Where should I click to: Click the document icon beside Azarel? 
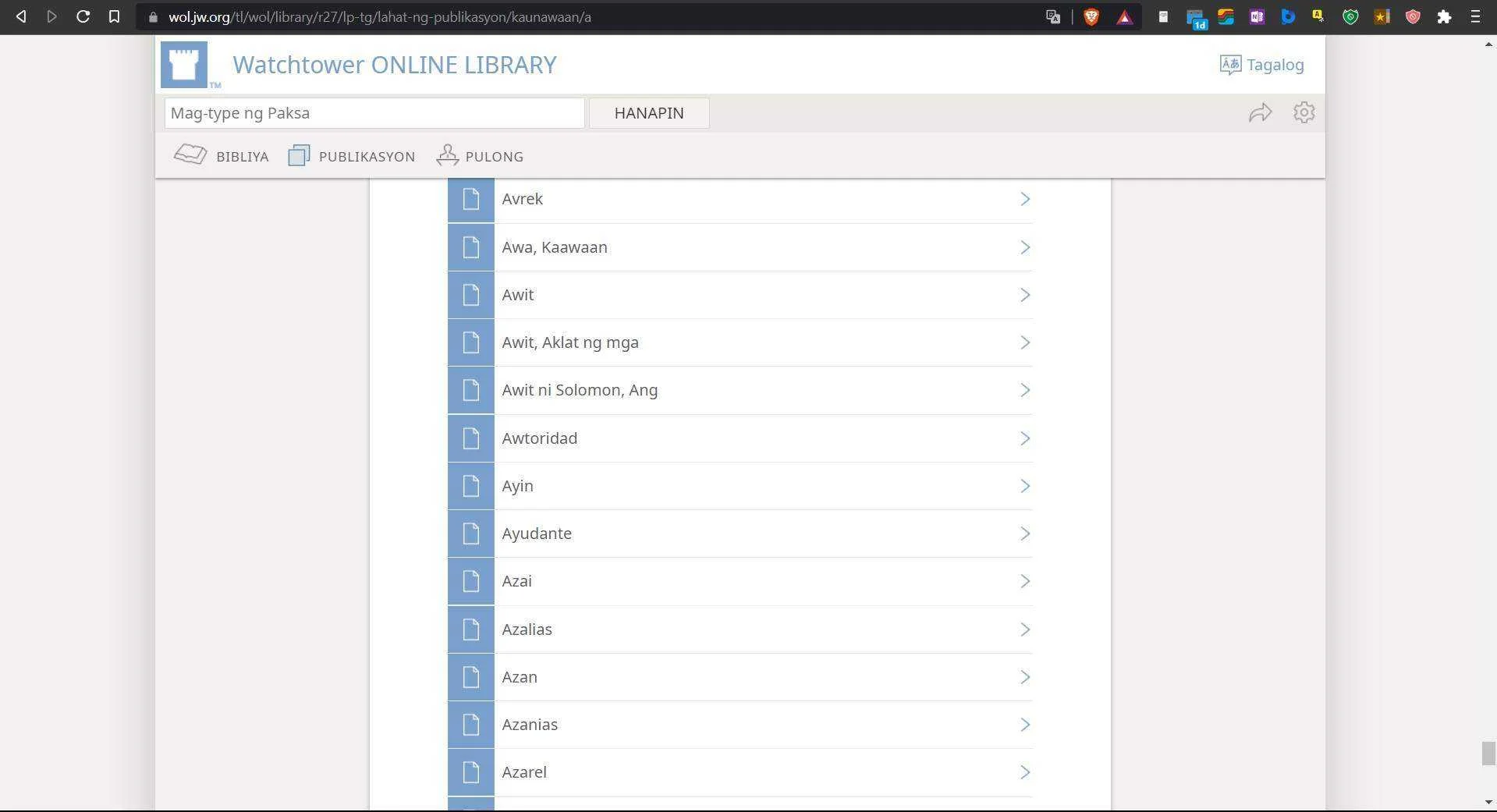[471, 772]
